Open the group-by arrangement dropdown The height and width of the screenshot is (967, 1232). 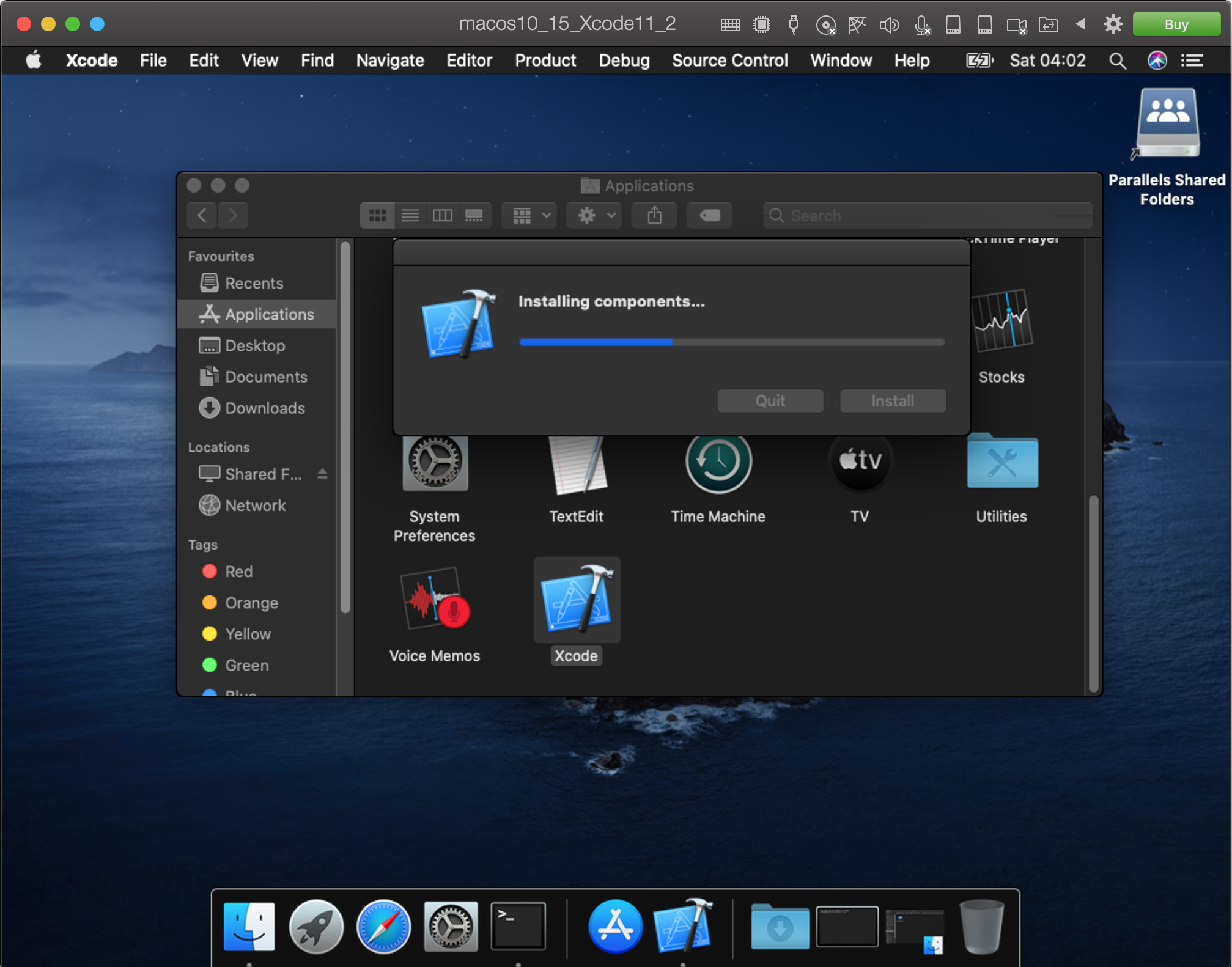coord(529,215)
